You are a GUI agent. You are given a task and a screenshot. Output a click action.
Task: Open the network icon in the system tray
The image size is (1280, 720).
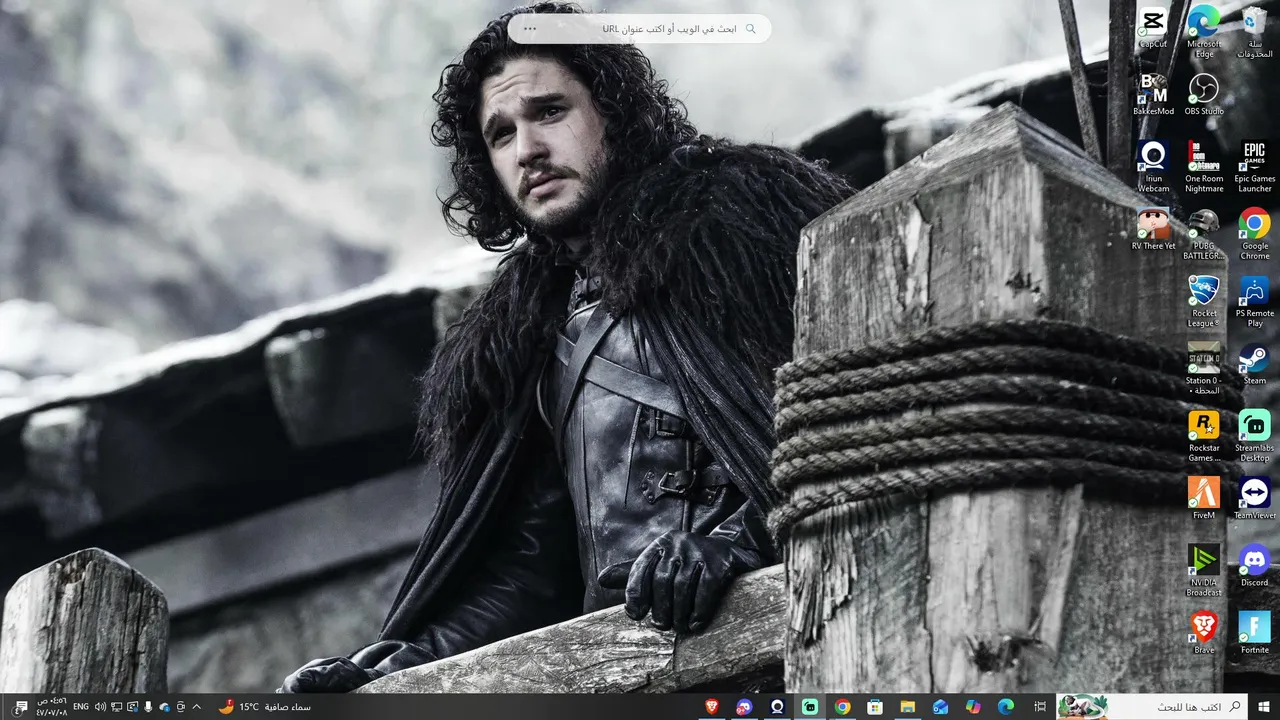[x=117, y=707]
